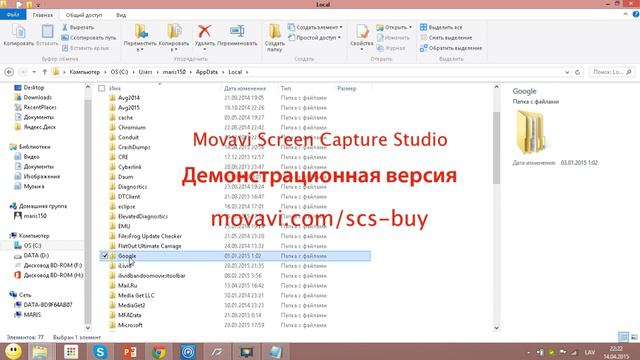Open File Explorer taskbar icon
The image size is (640, 360).
pos(40,351)
